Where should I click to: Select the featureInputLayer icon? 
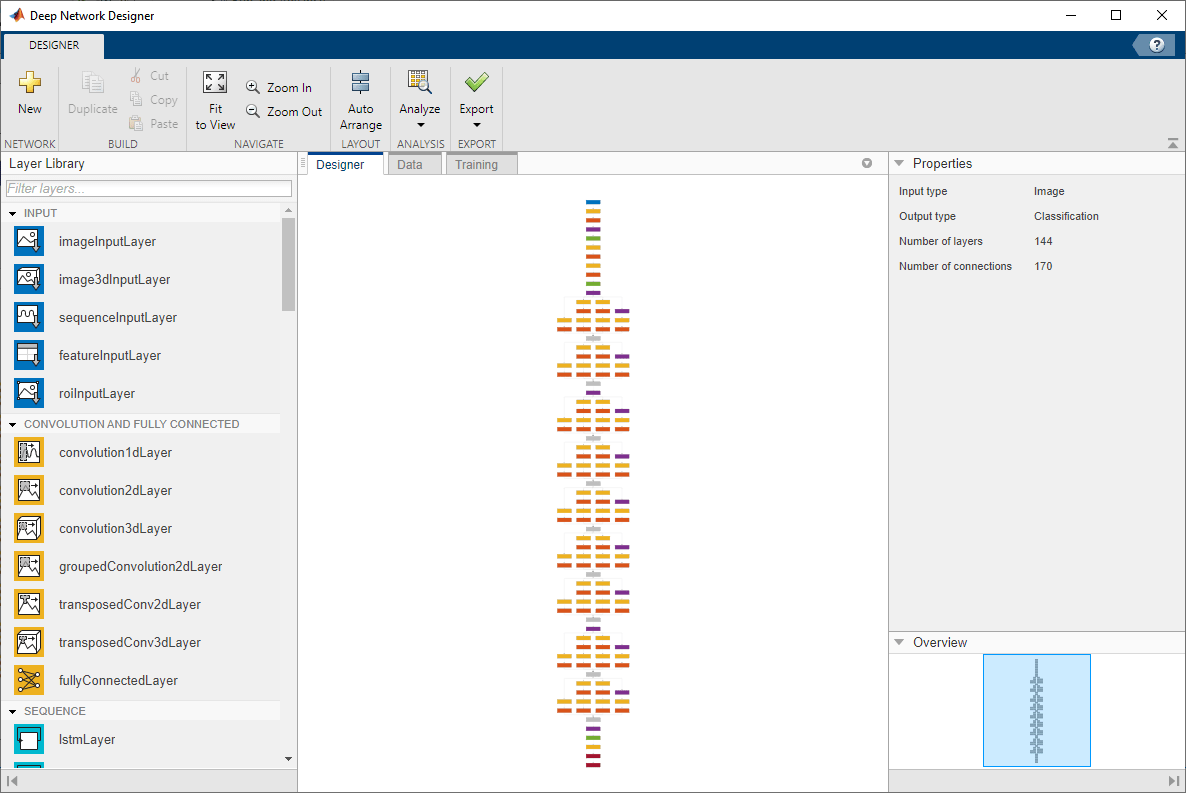point(29,355)
